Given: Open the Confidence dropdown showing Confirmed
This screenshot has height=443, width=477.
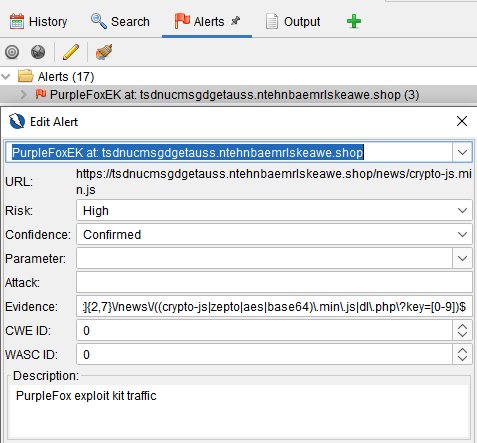Looking at the screenshot, I should [x=274, y=234].
